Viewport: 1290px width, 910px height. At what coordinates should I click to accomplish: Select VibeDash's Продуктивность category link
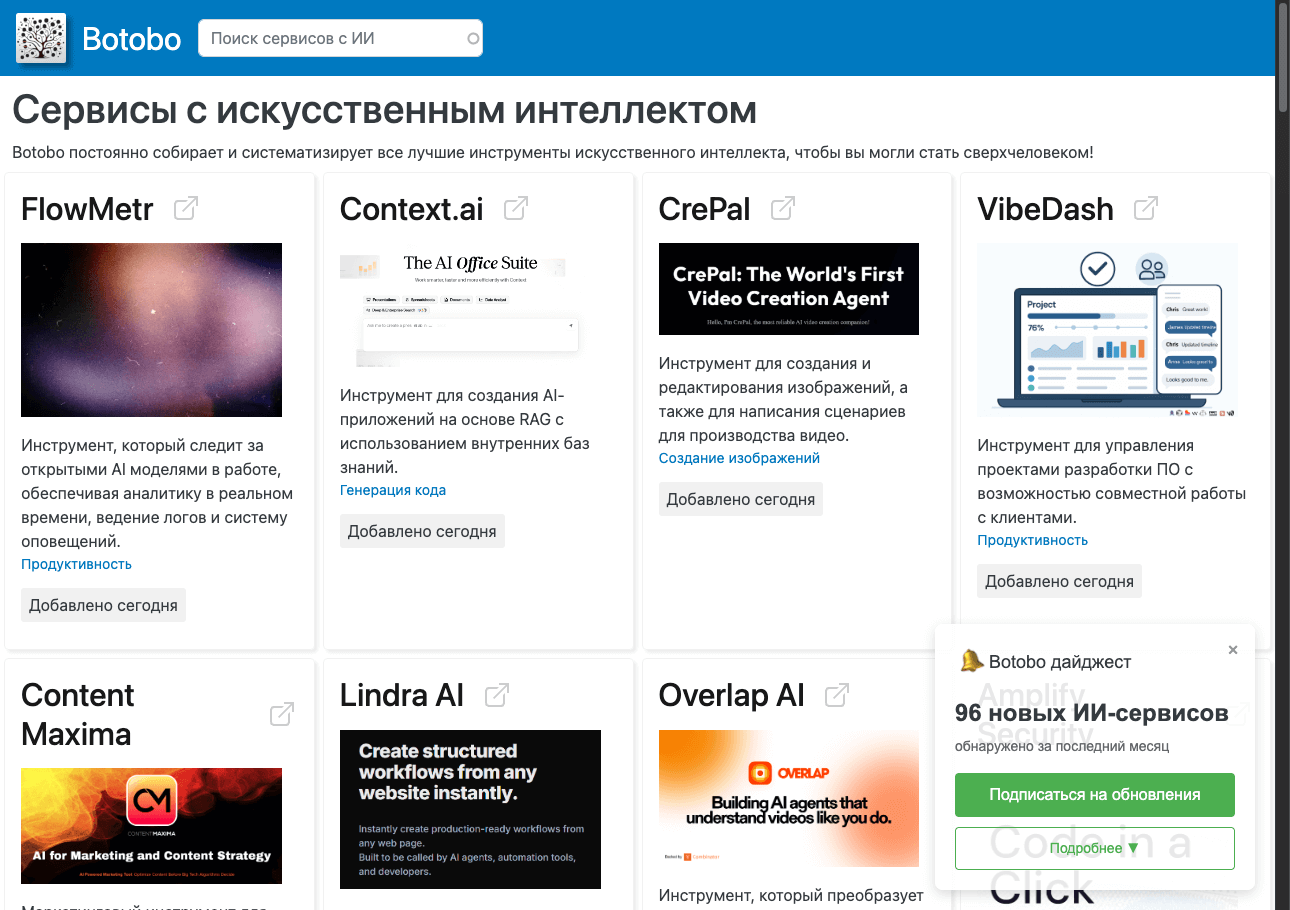coord(1032,540)
